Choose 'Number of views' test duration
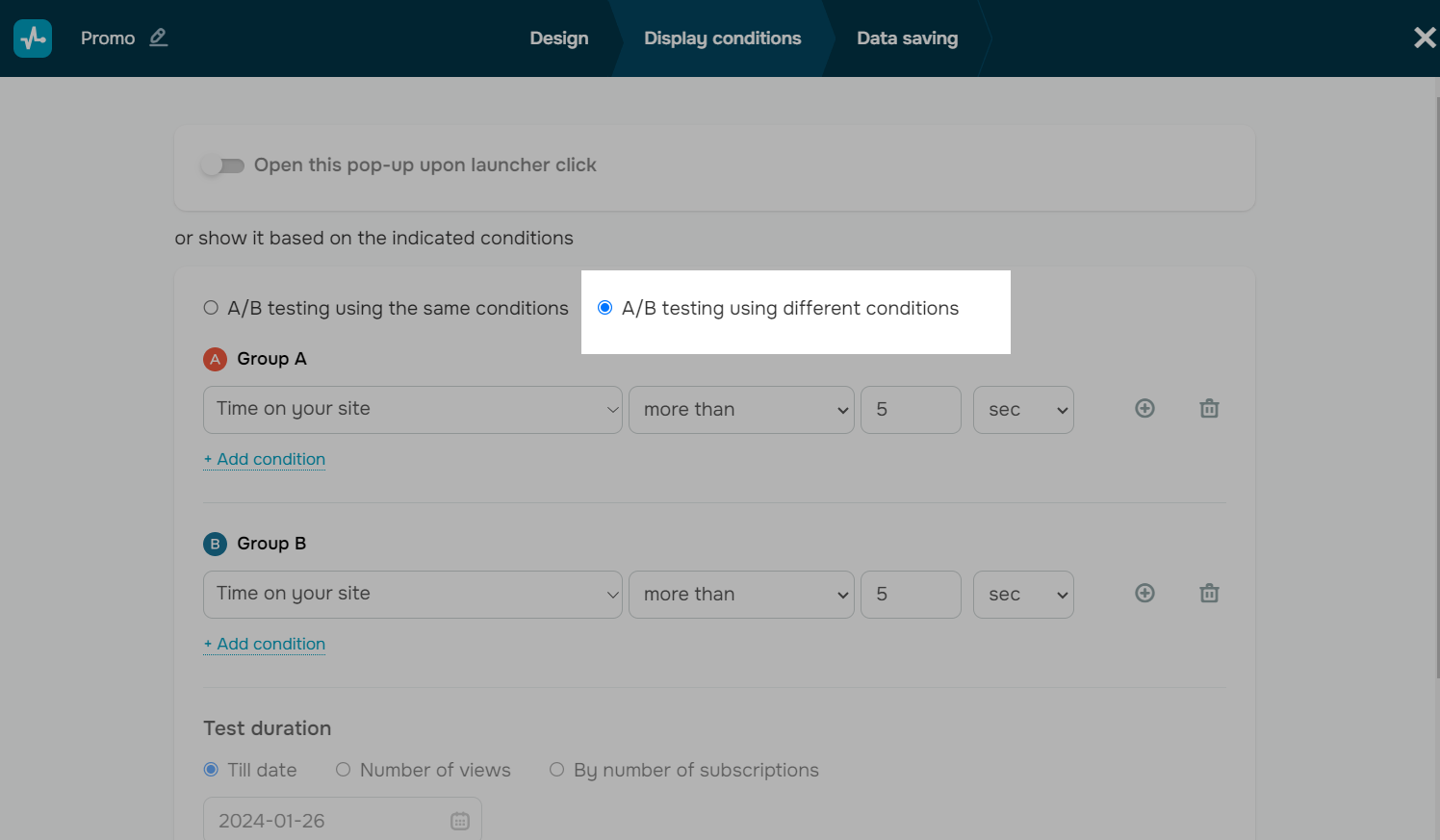Image resolution: width=1440 pixels, height=840 pixels. tap(343, 770)
